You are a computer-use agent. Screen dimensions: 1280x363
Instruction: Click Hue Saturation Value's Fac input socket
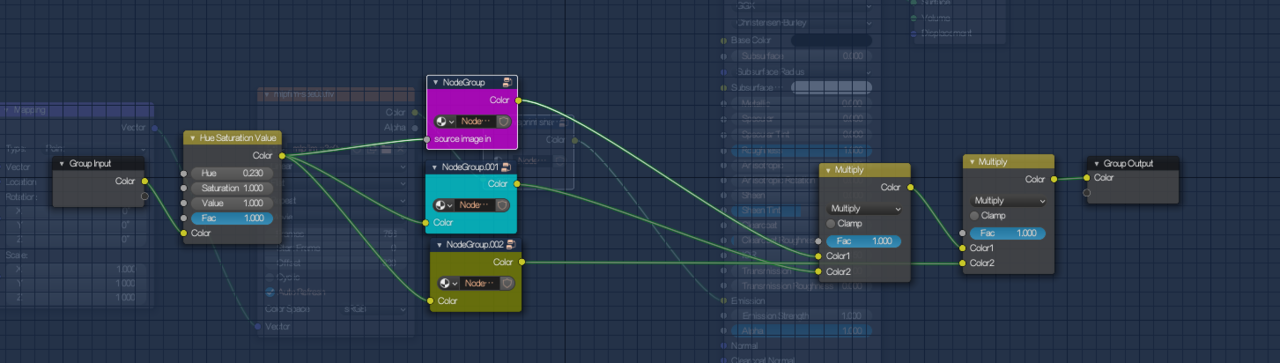click(183, 218)
